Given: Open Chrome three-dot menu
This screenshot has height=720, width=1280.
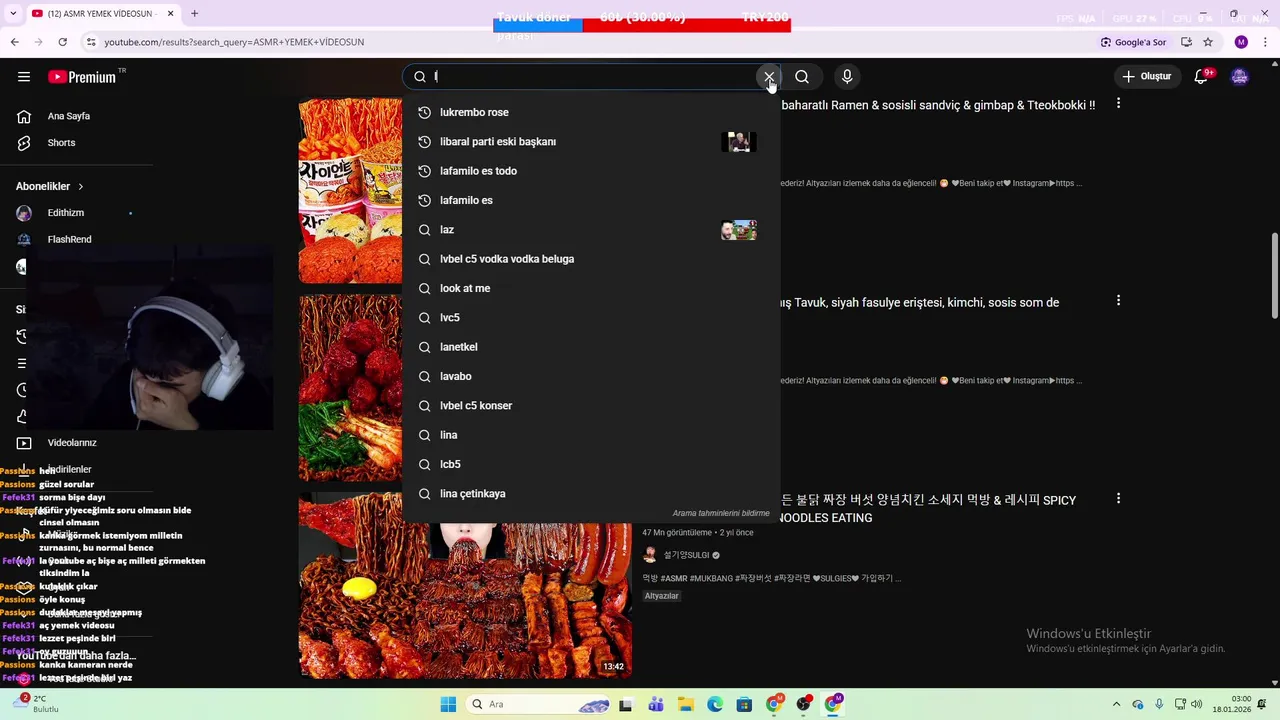Looking at the screenshot, I should pyautogui.click(x=1266, y=42).
